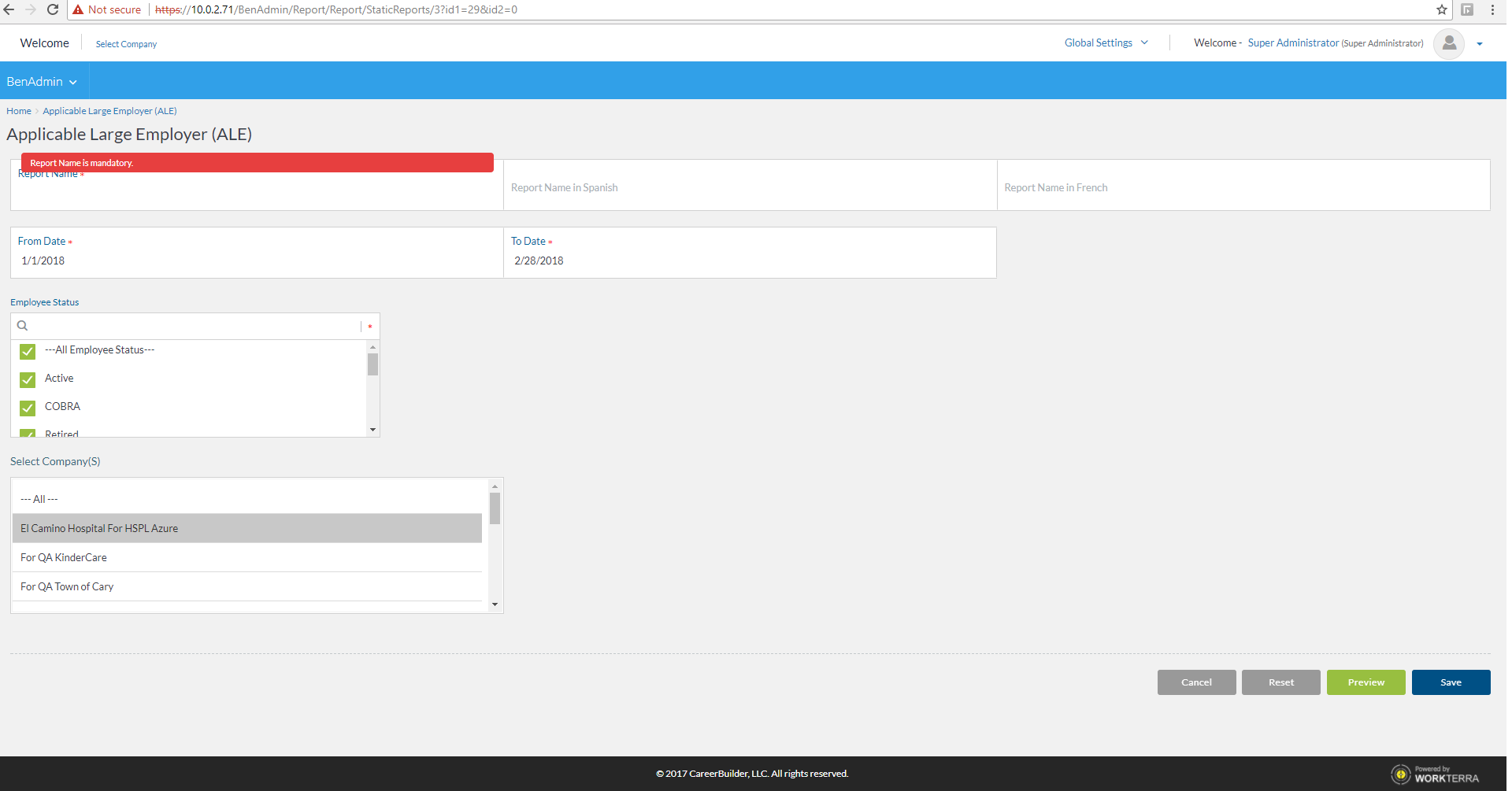Screen dimensions: 1512x791
Task: Click the browser extension icon beside star
Action: pos(1466,9)
